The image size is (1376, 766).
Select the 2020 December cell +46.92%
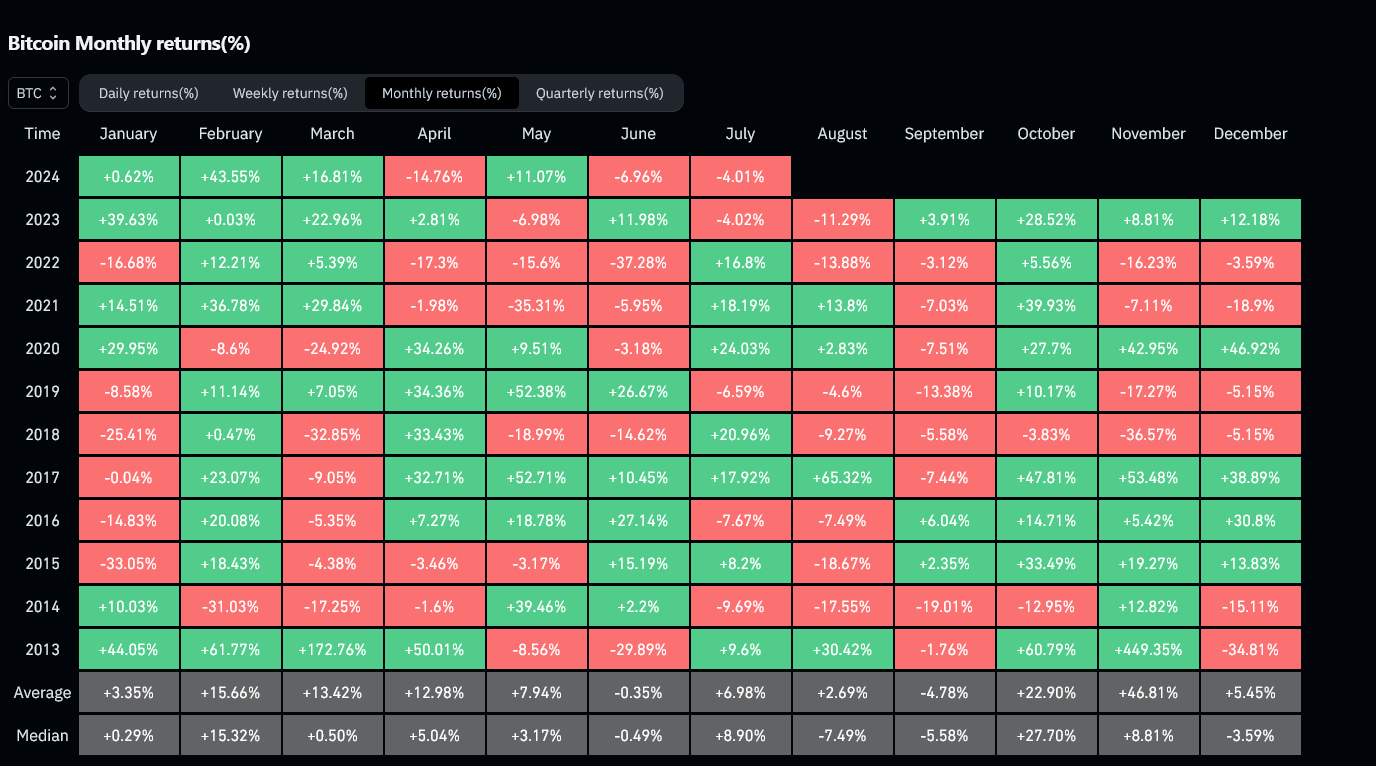coord(1250,348)
